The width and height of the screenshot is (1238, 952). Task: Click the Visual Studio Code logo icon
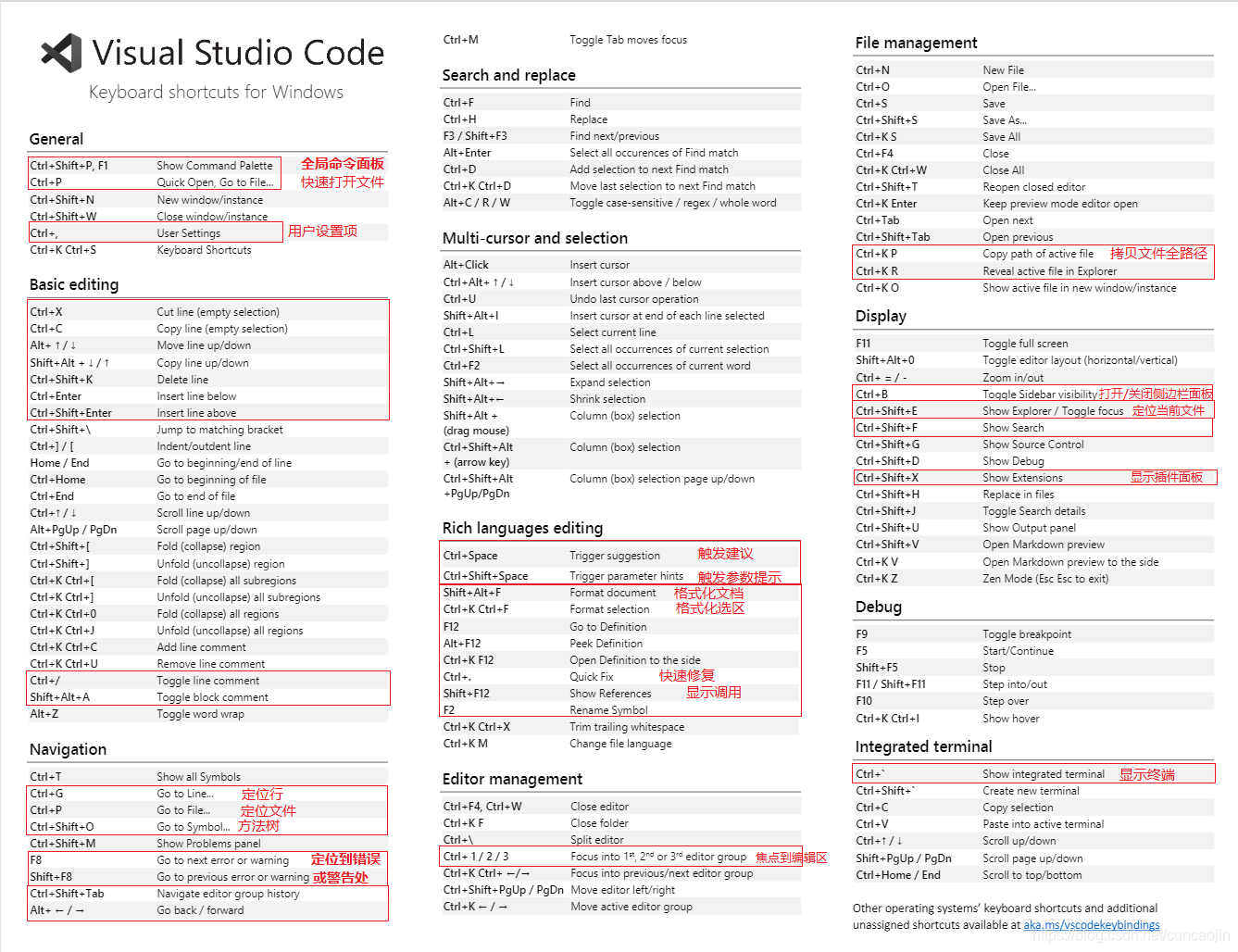coord(62,53)
